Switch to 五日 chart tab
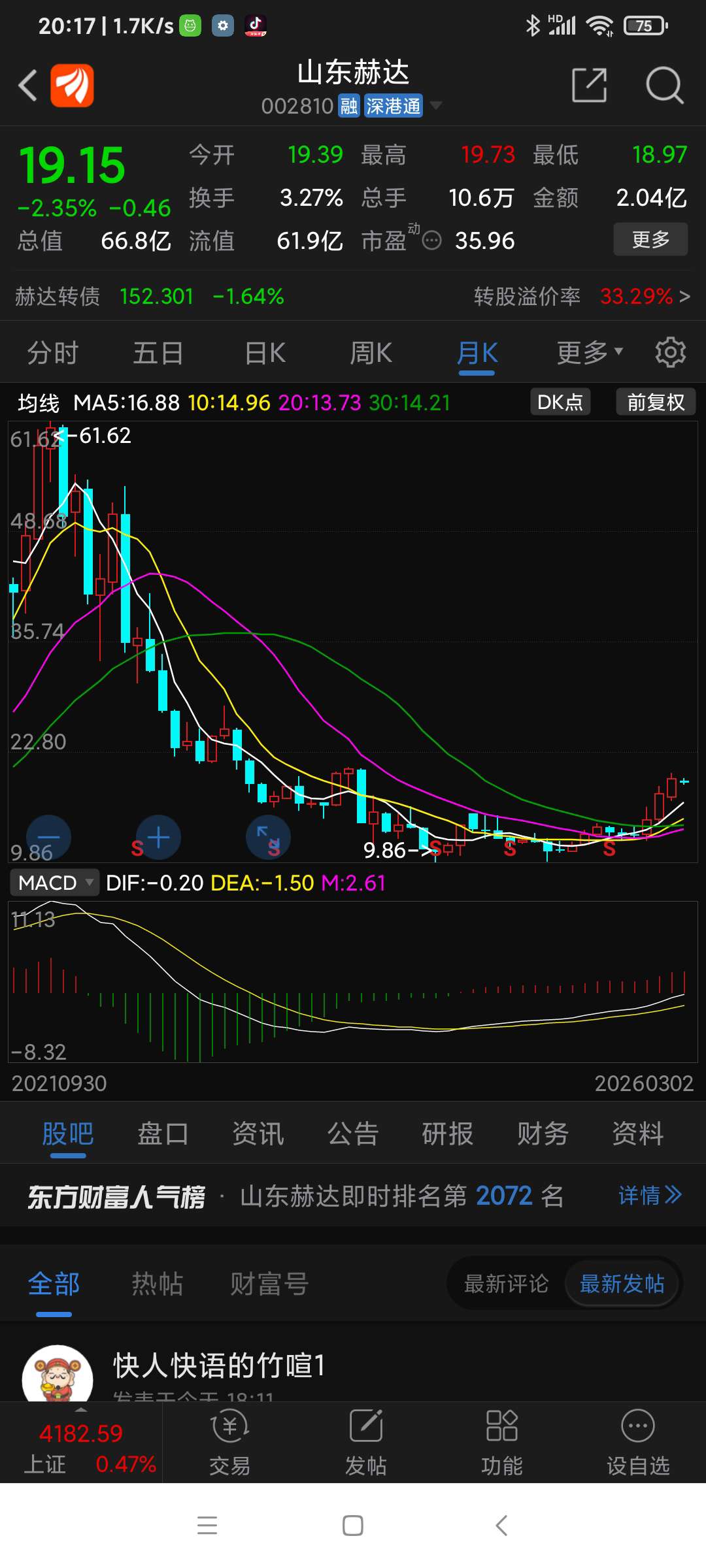 click(158, 353)
